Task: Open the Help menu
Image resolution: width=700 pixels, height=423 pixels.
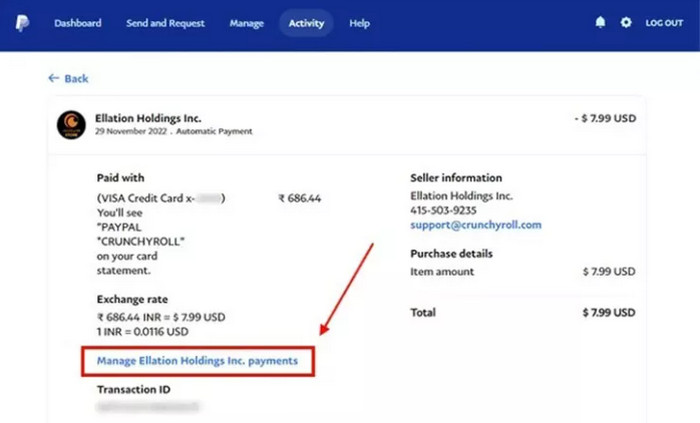Action: pyautogui.click(x=359, y=23)
